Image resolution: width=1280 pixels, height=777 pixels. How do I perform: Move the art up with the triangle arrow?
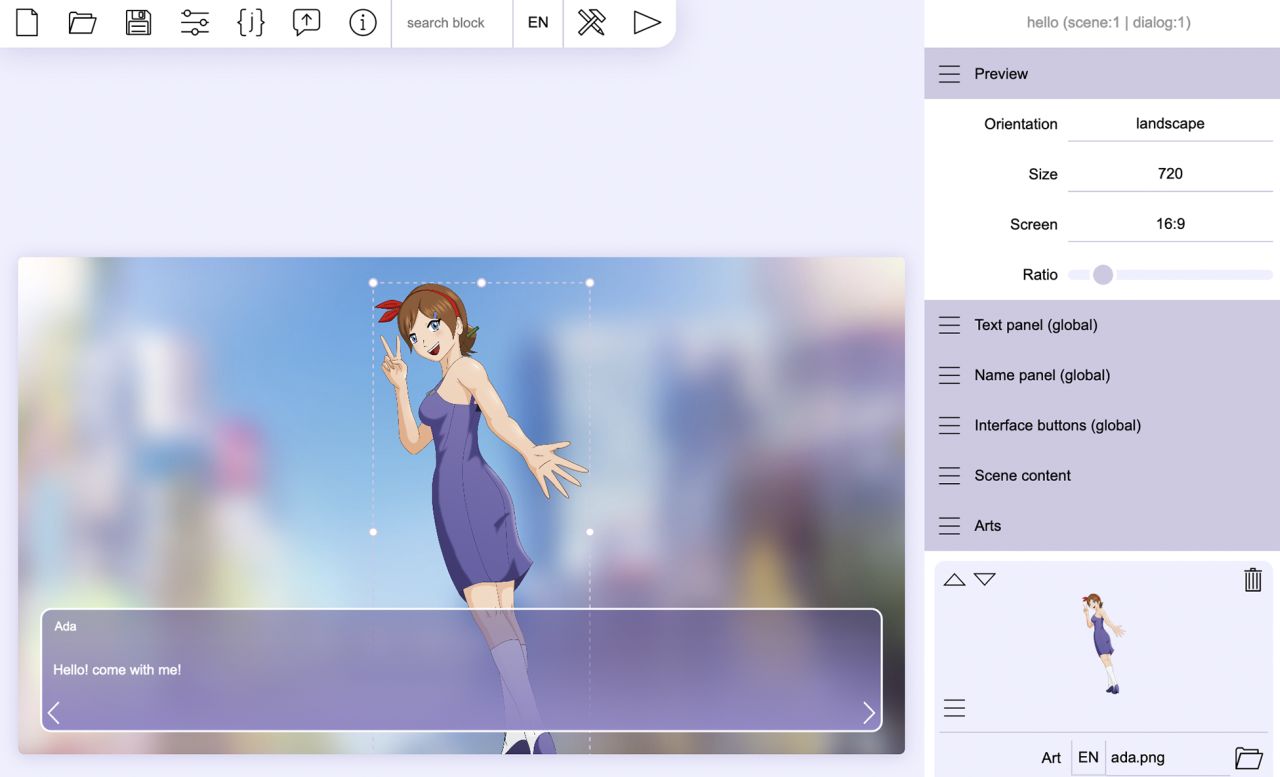(x=955, y=579)
